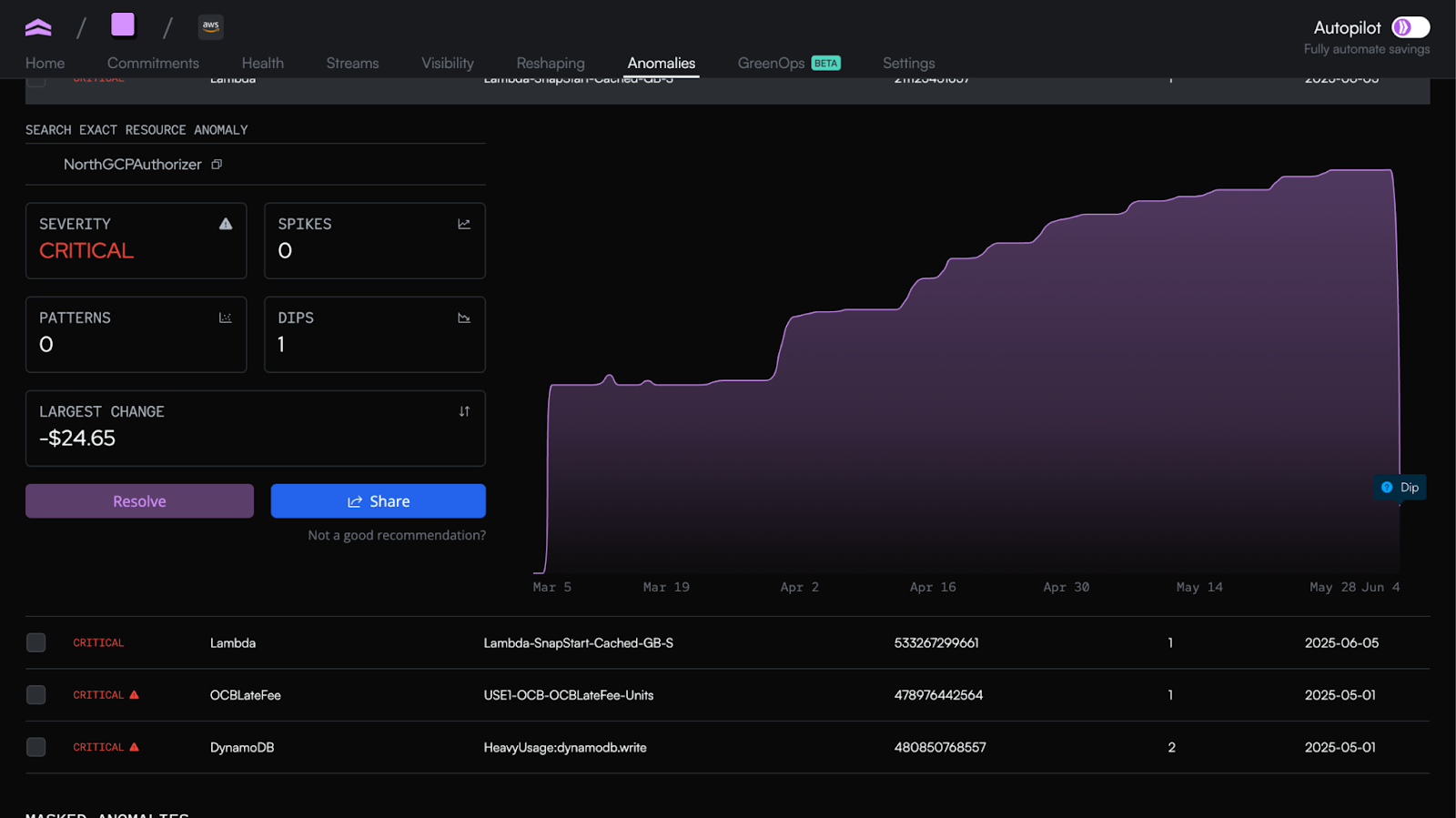Open the Visibility tab
The height and width of the screenshot is (818, 1456).
448,63
